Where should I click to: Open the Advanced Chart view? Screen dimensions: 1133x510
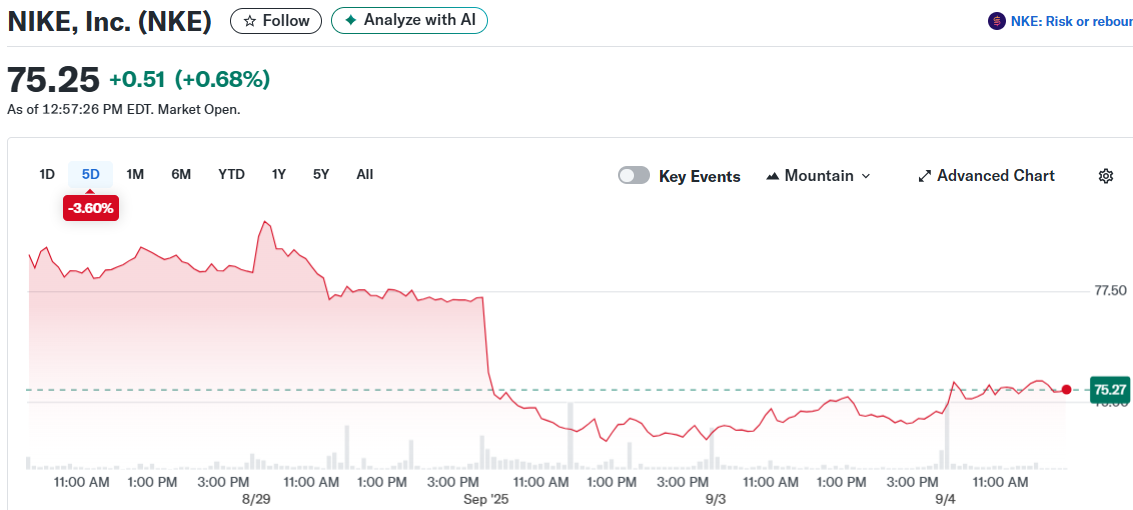(x=986, y=176)
